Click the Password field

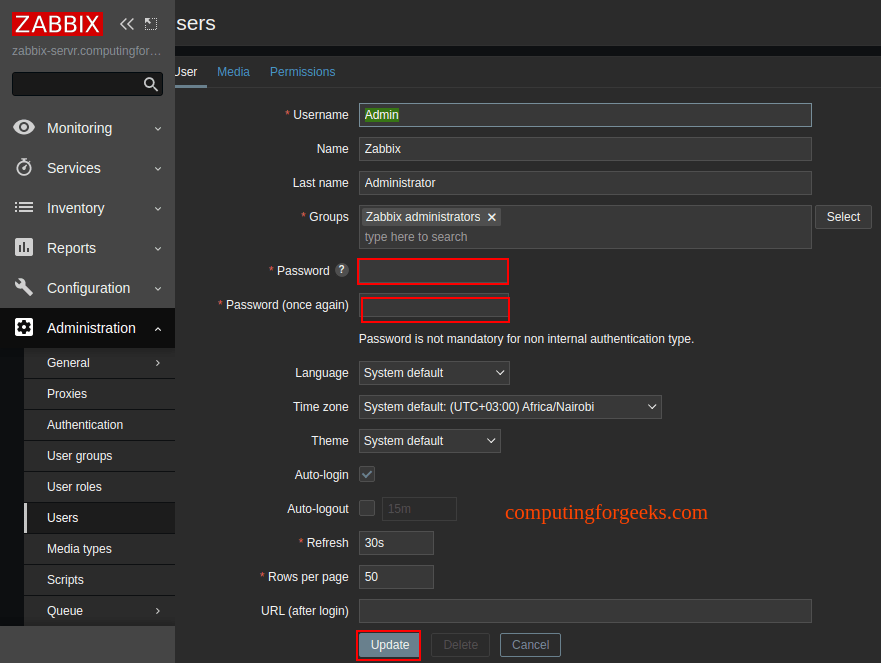click(x=434, y=271)
